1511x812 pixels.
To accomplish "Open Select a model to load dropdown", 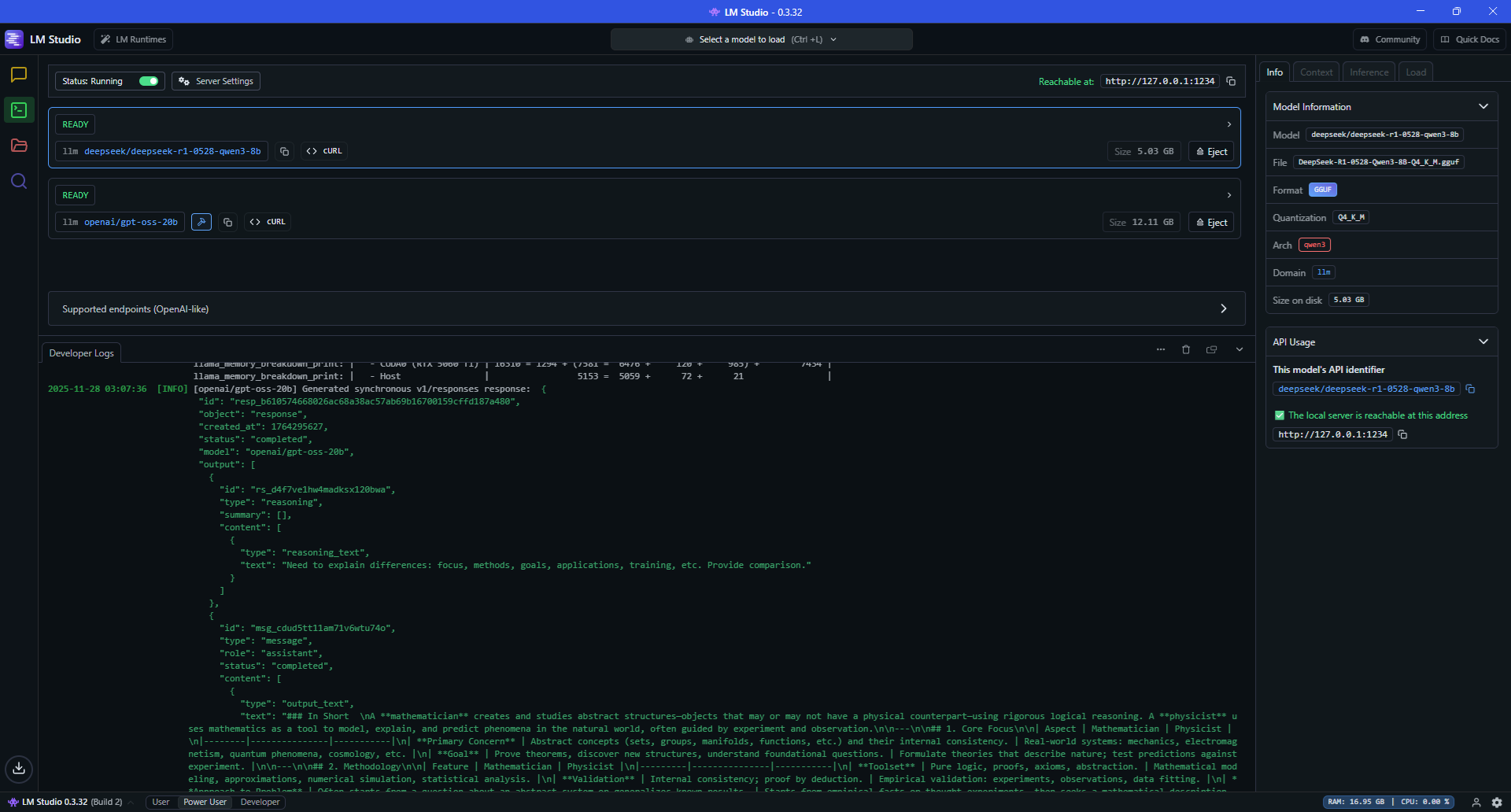I will click(x=761, y=39).
